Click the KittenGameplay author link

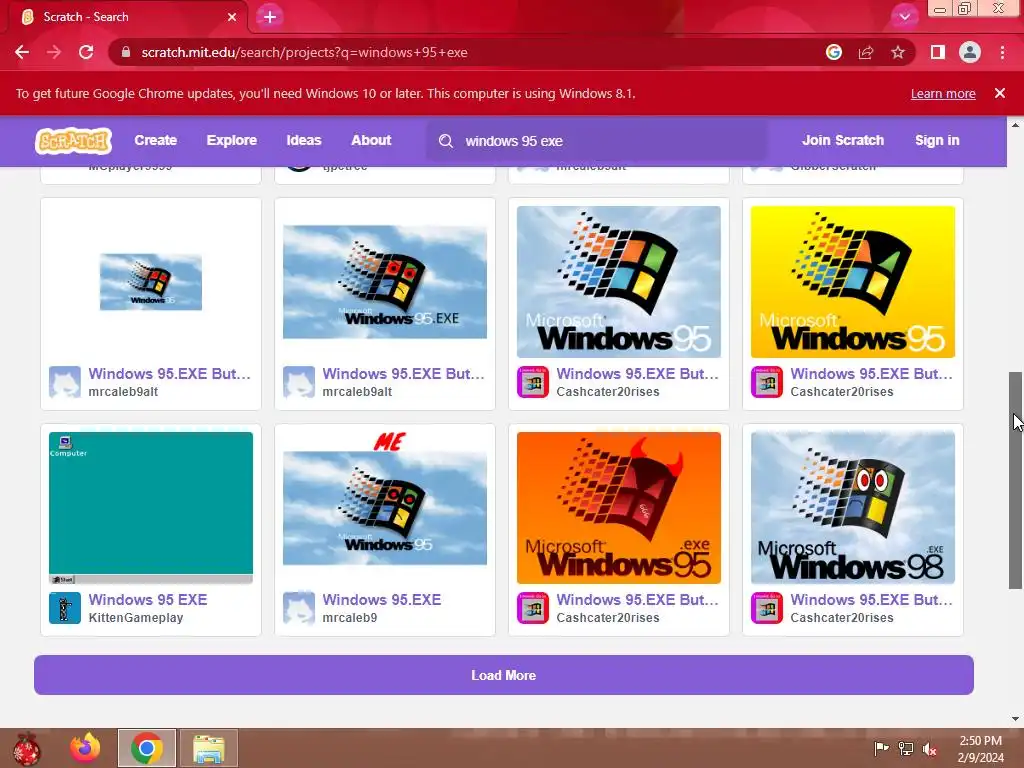point(136,618)
